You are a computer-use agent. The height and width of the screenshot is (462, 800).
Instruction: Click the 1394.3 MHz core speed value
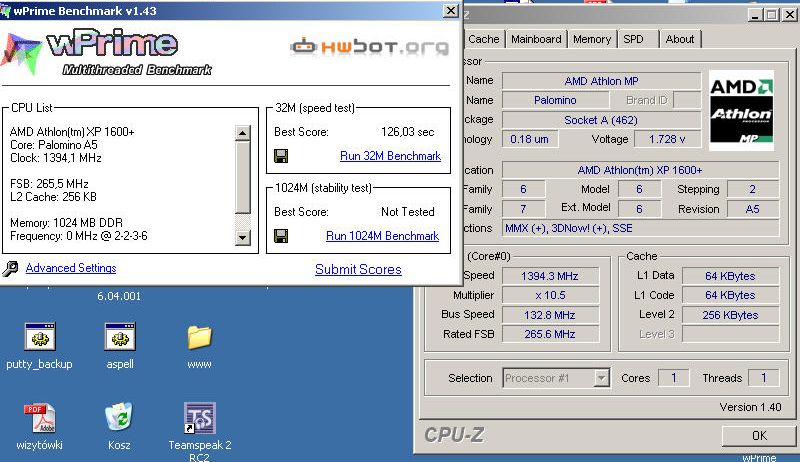(550, 276)
